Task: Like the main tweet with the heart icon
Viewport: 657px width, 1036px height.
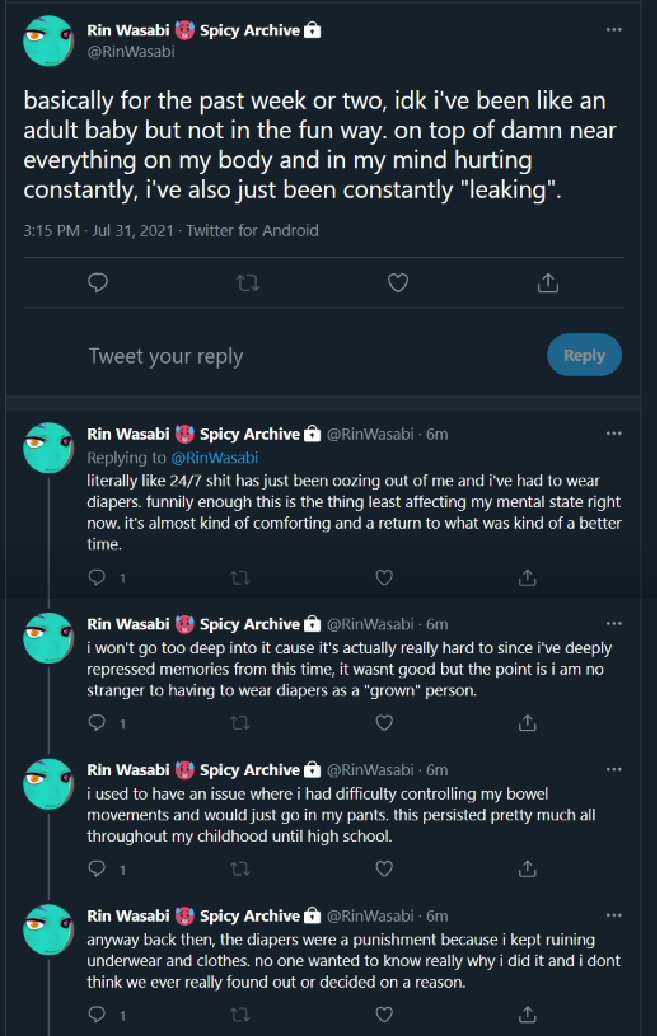Action: click(x=397, y=283)
